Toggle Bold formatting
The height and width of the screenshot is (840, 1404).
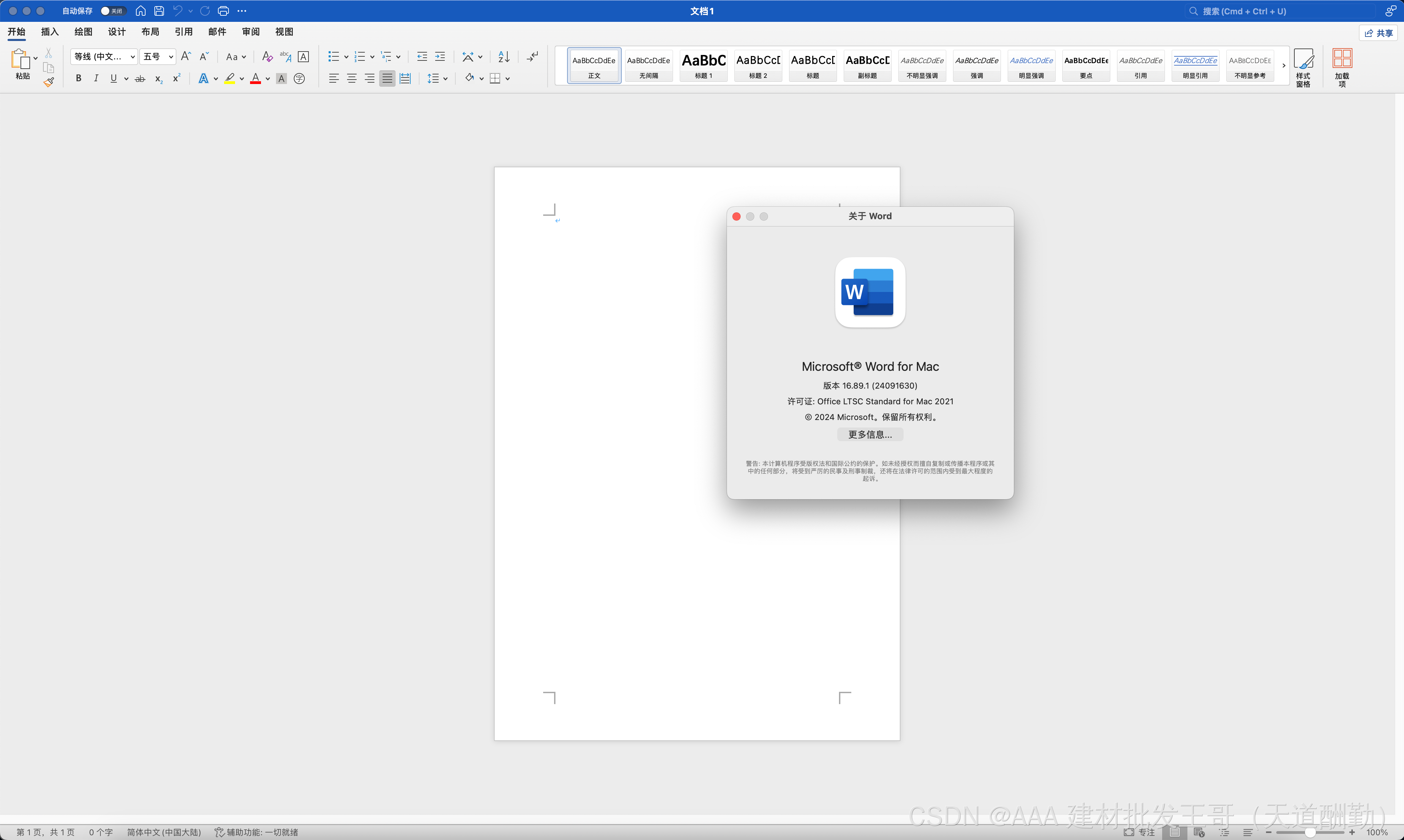coord(79,79)
